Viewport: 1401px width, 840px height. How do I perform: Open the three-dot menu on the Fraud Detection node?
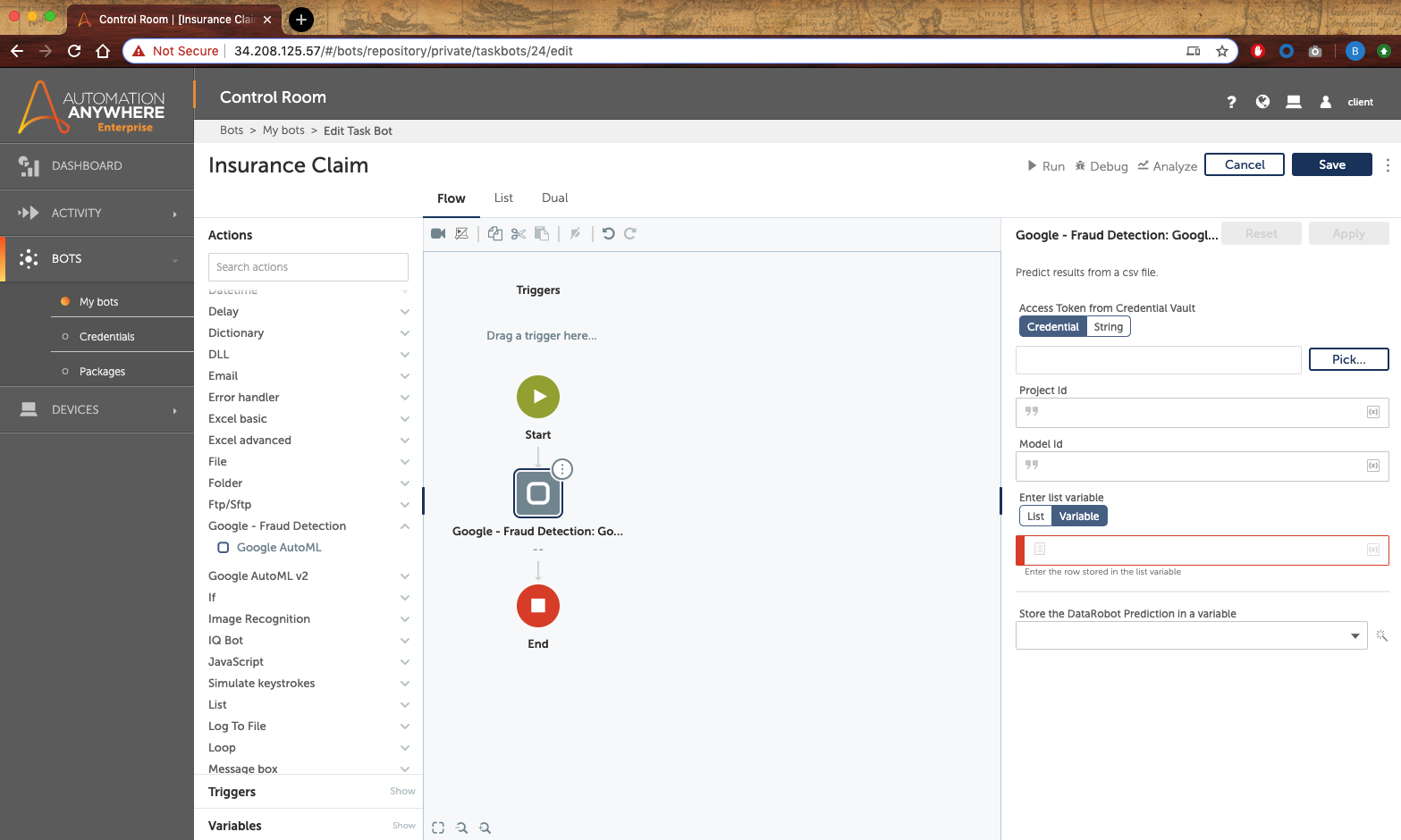[x=561, y=469]
